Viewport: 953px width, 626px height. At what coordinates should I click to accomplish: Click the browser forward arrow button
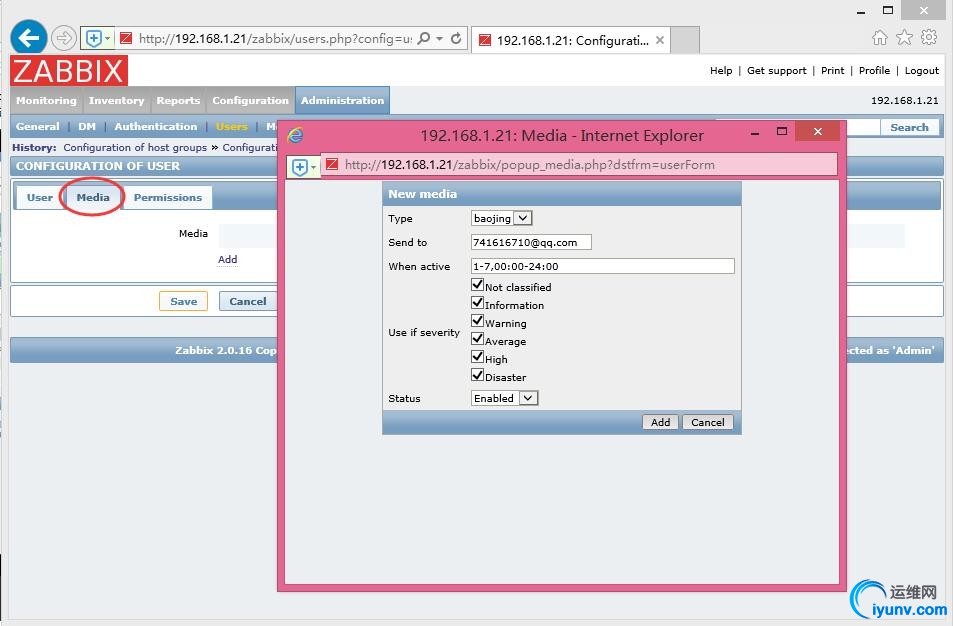point(63,38)
